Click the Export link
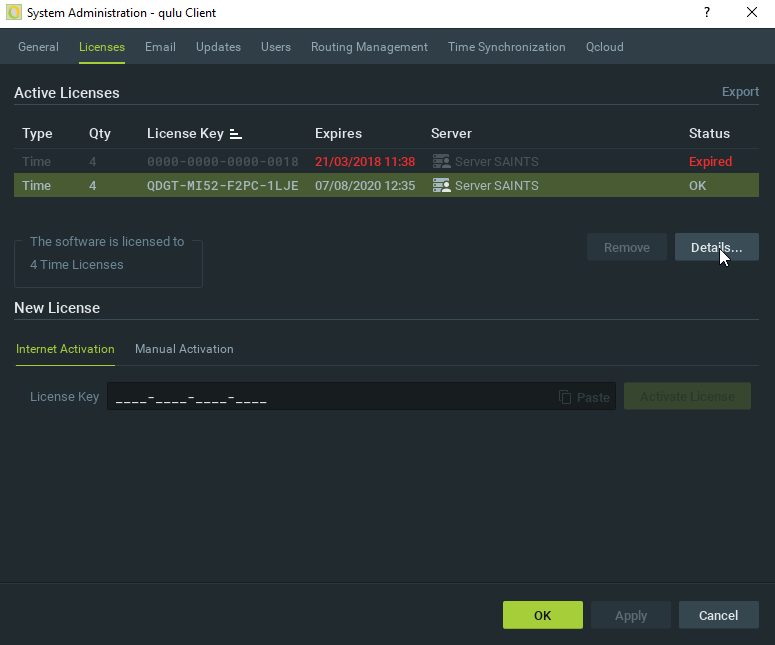This screenshot has width=775, height=645. [740, 92]
